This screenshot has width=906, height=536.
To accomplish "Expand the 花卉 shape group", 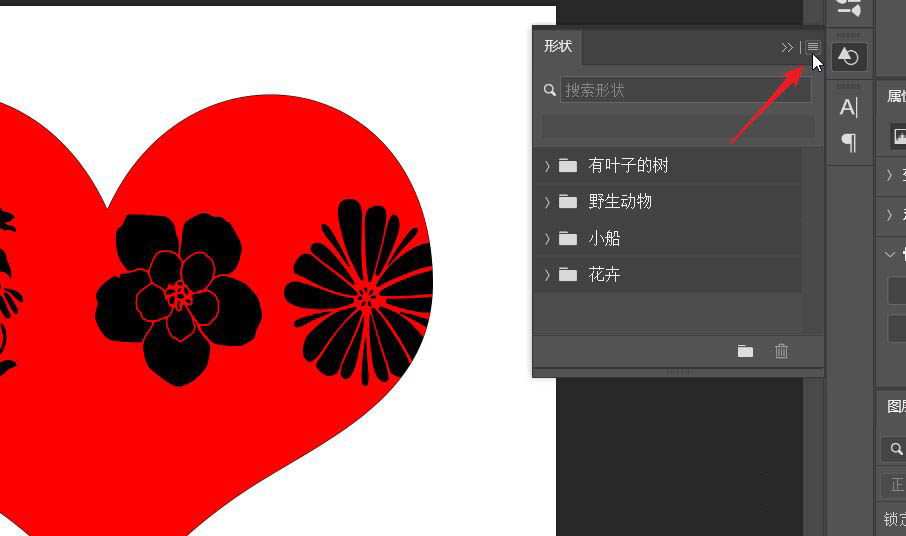I will point(547,275).
